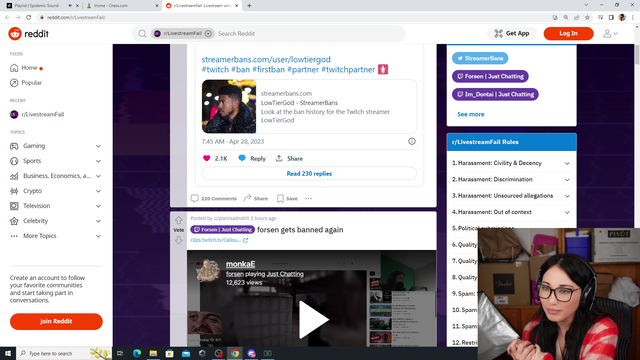Downvote the forsen gets banned post
Viewport: 640px width, 360px height.
point(178,240)
